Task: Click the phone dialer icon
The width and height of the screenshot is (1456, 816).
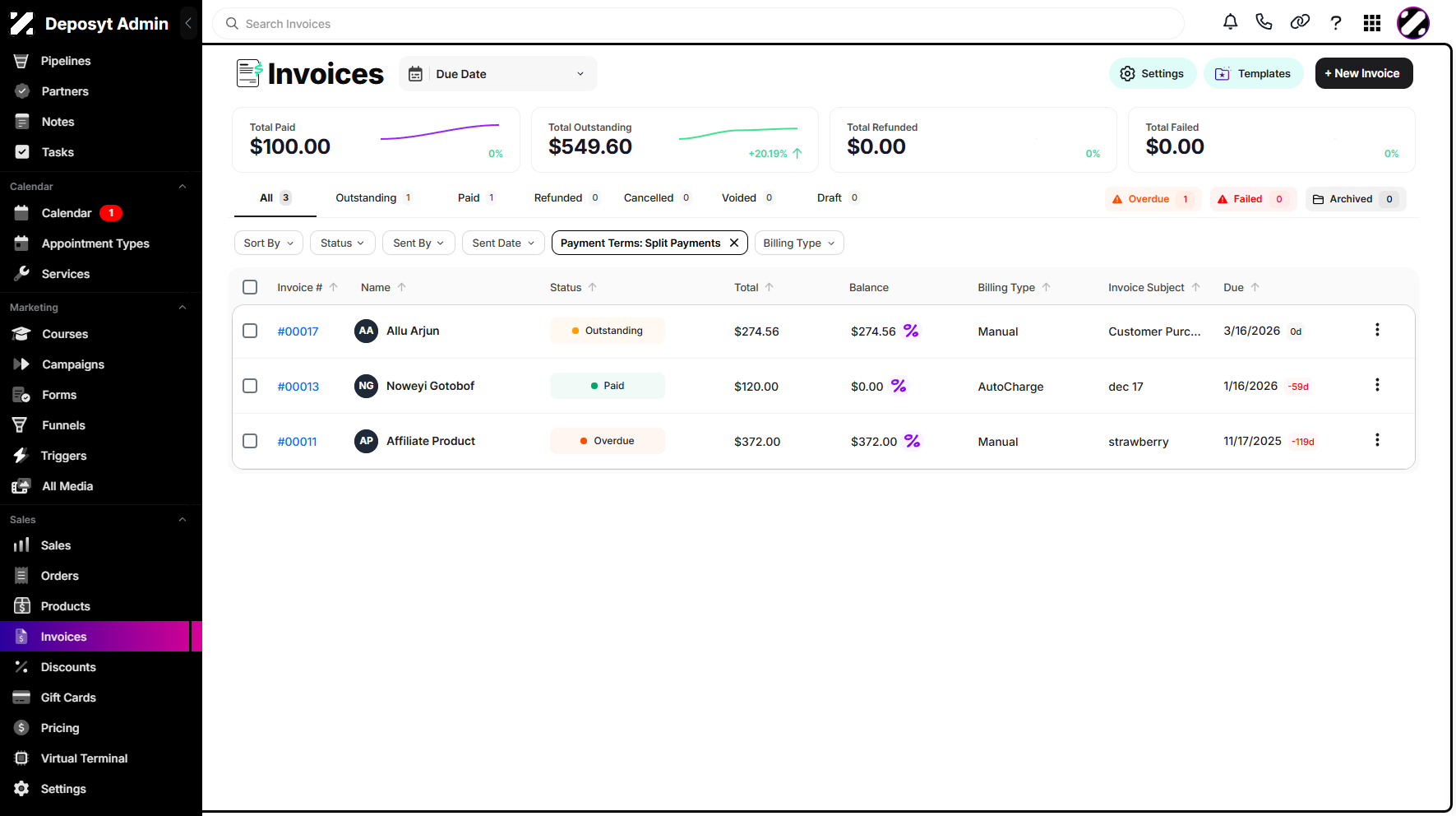Action: tap(1264, 22)
